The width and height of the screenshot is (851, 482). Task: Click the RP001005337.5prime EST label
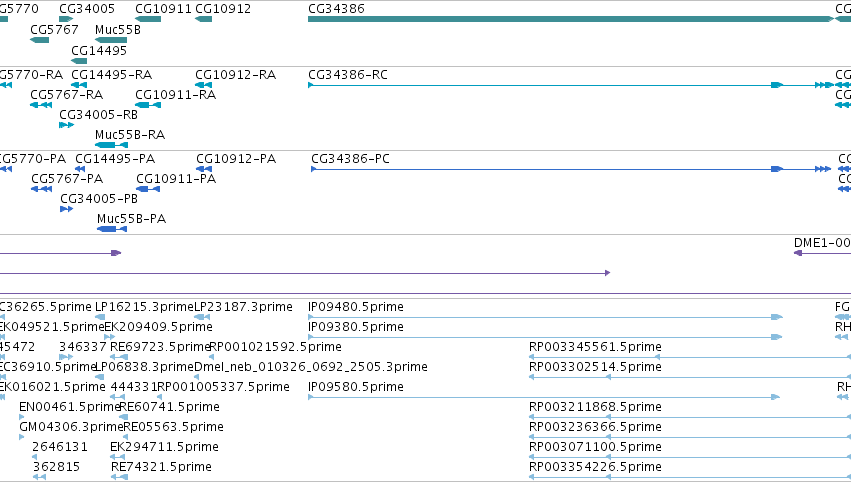223,386
